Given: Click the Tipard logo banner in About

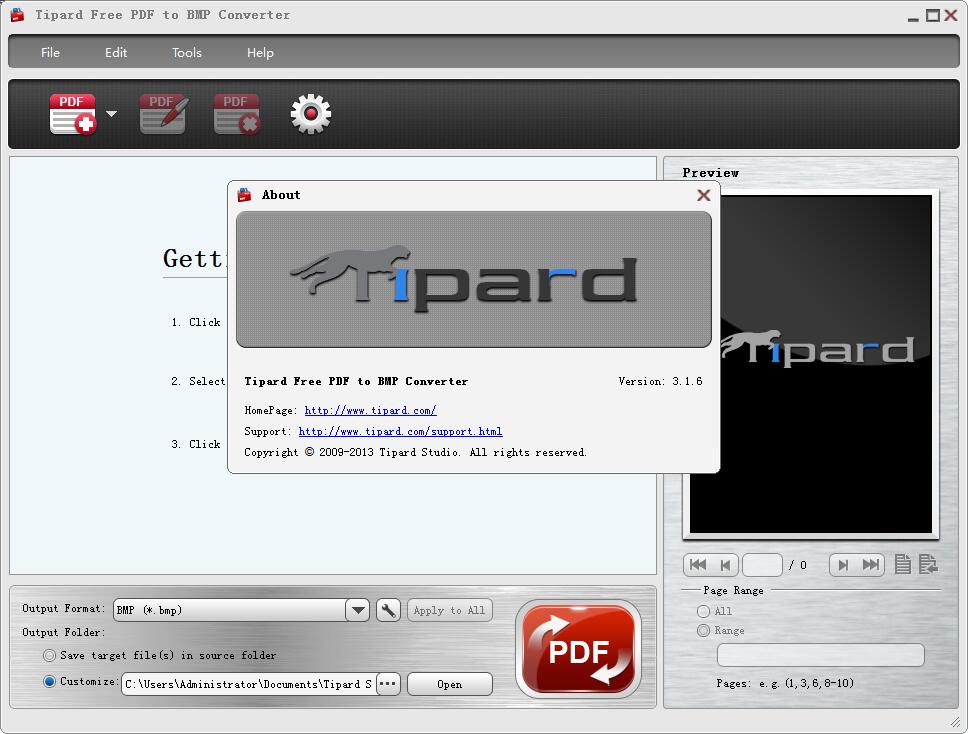Looking at the screenshot, I should 474,279.
